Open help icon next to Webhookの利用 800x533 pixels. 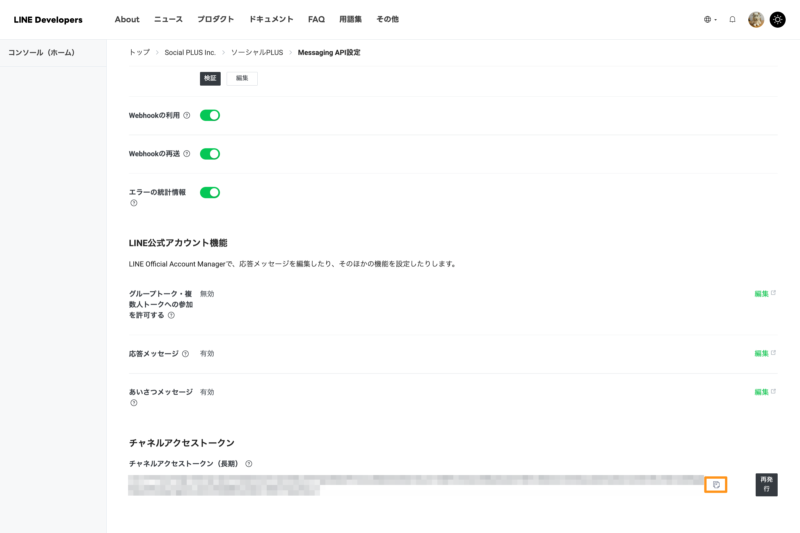187,115
